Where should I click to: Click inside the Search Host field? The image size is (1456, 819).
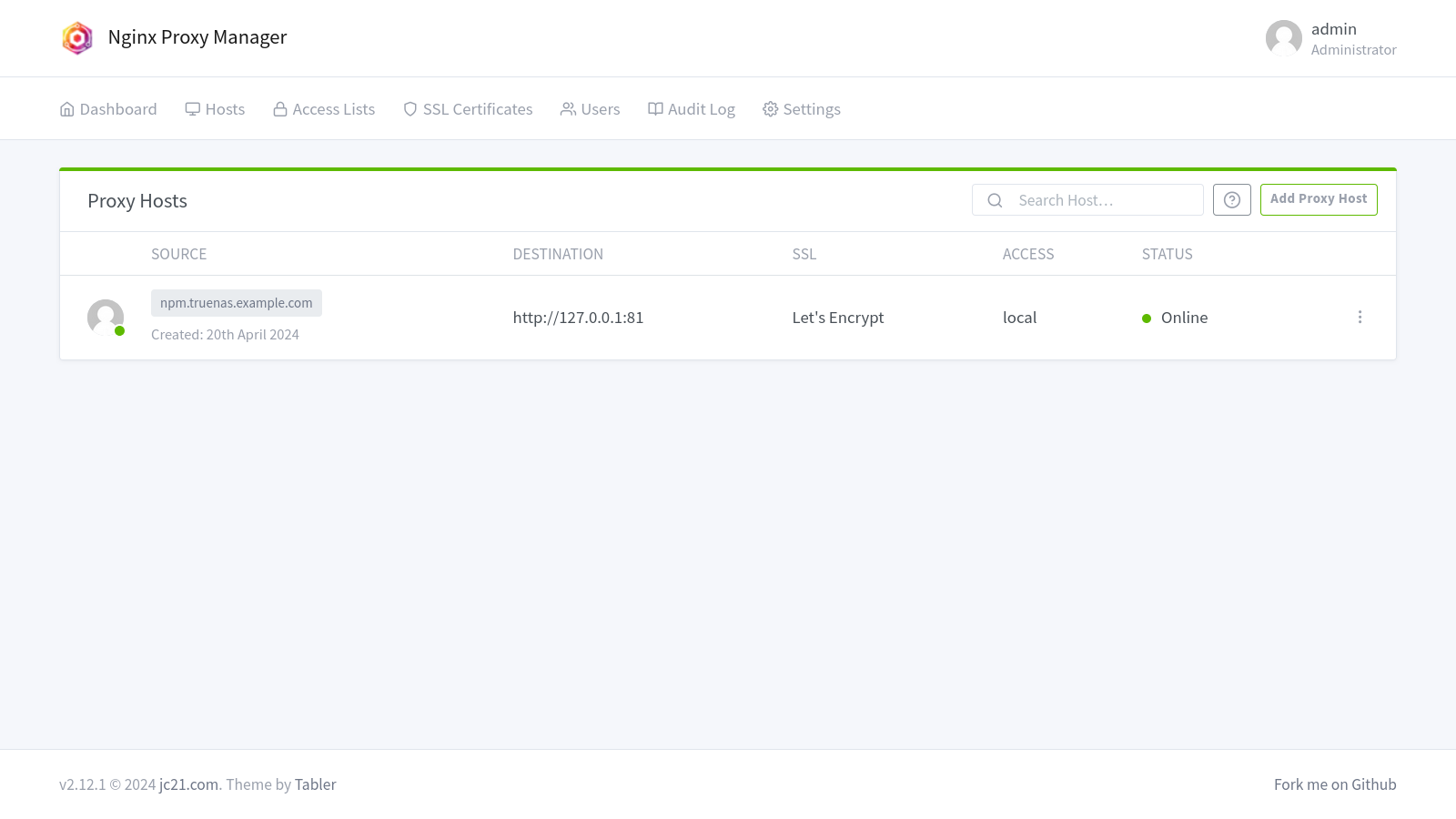click(x=1083, y=199)
